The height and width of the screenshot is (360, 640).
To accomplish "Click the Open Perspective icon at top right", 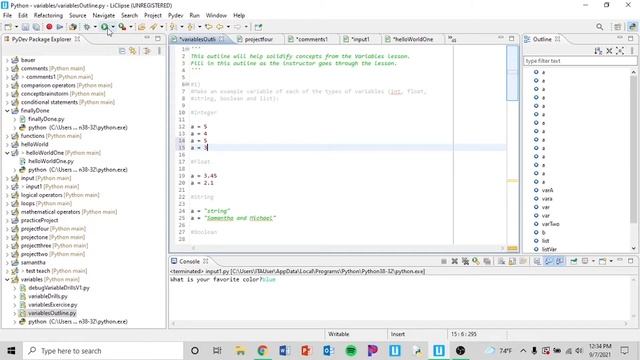I will [x=618, y=27].
